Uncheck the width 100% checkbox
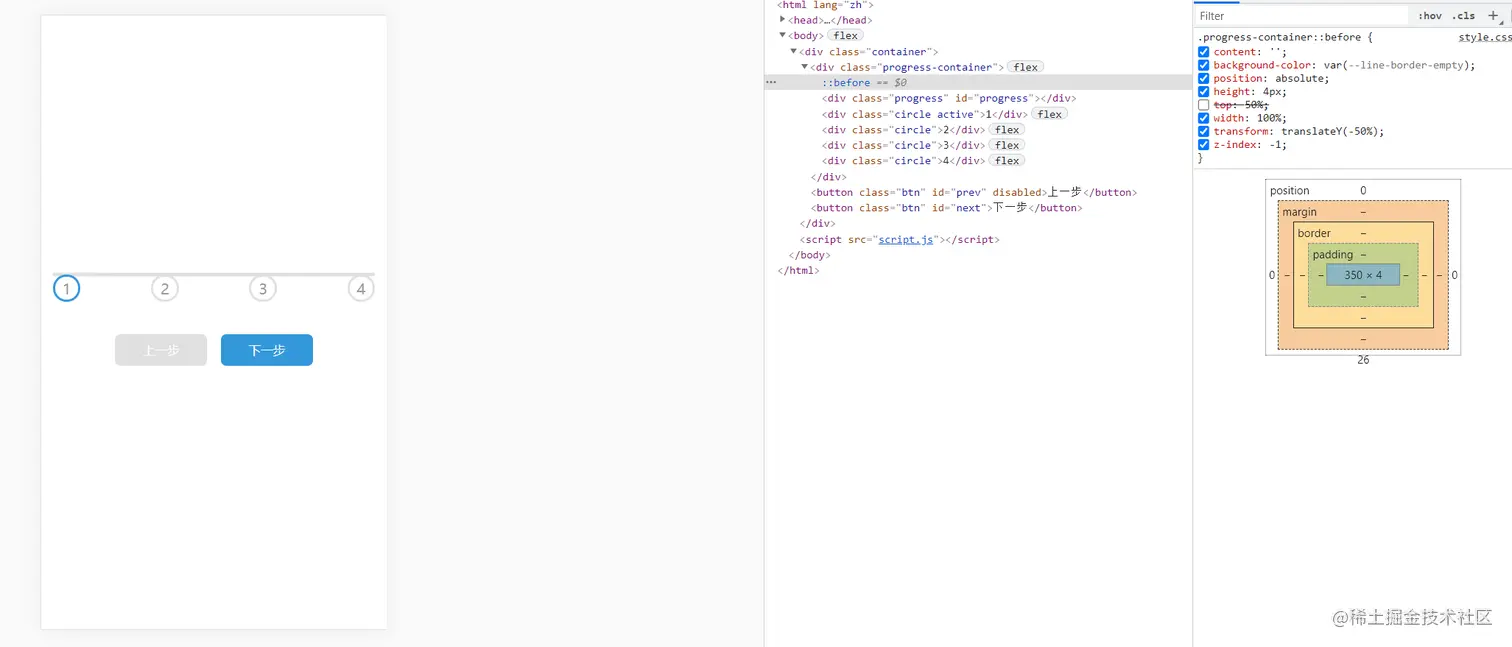This screenshot has width=1512, height=647. 1204,118
